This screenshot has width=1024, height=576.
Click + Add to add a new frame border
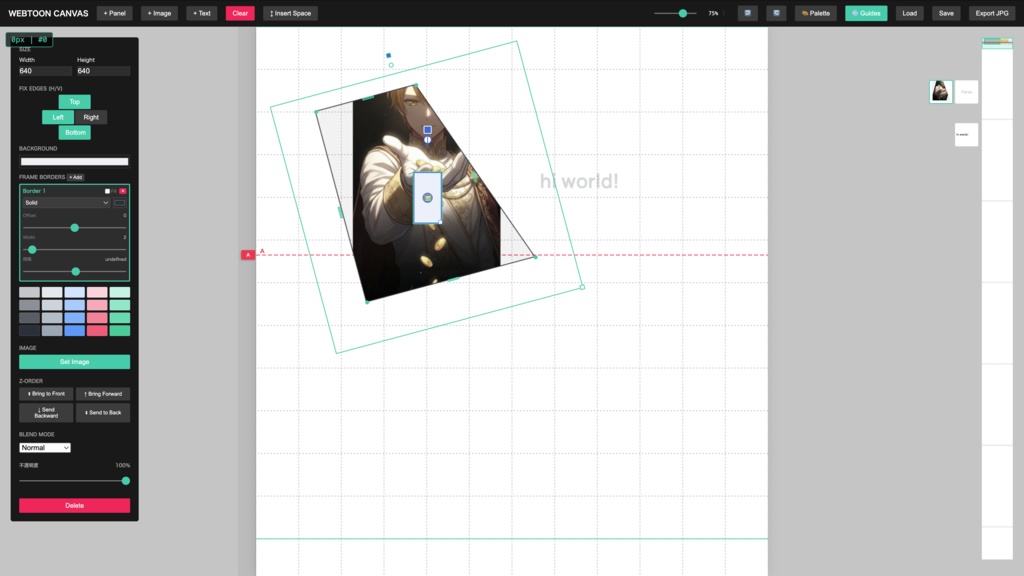pos(74,177)
